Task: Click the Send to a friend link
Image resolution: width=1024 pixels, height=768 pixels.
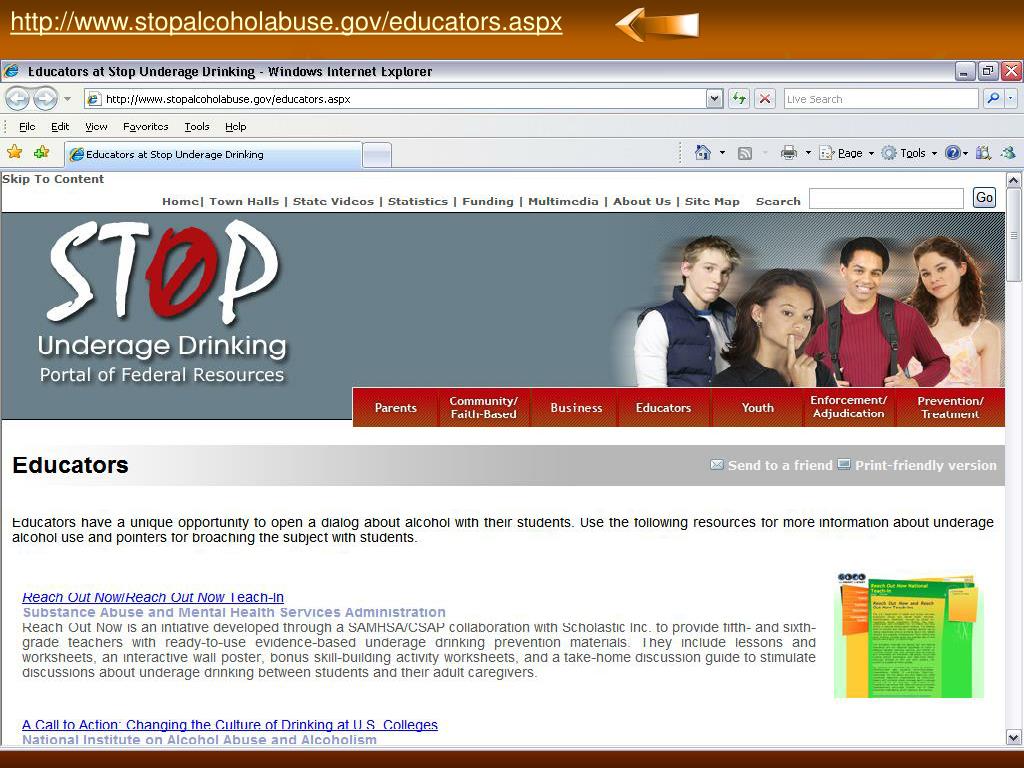Action: pyautogui.click(x=771, y=465)
